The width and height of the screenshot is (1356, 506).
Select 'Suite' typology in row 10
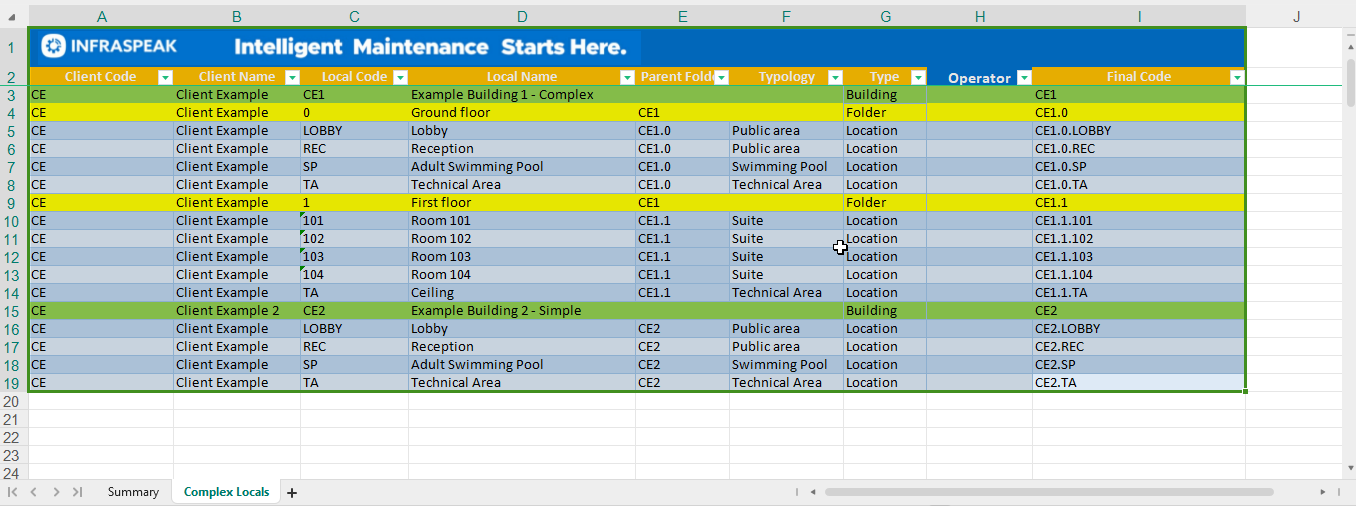tap(786, 221)
